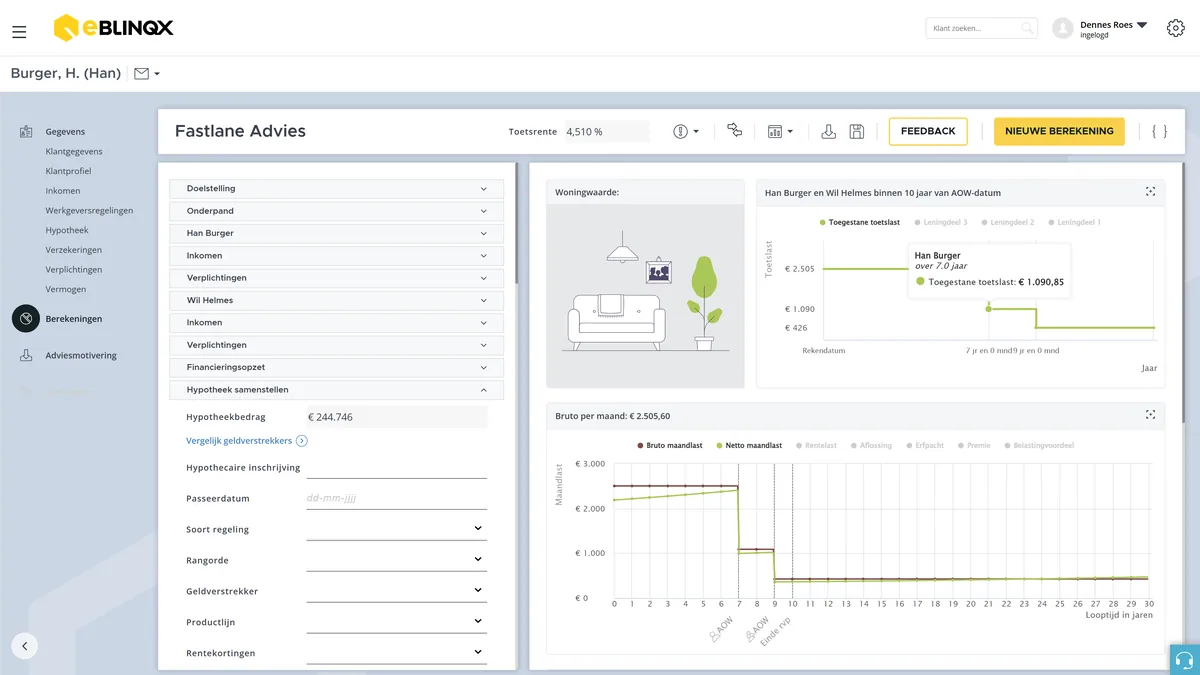Click the Gegevens sidebar icon

tap(26, 132)
